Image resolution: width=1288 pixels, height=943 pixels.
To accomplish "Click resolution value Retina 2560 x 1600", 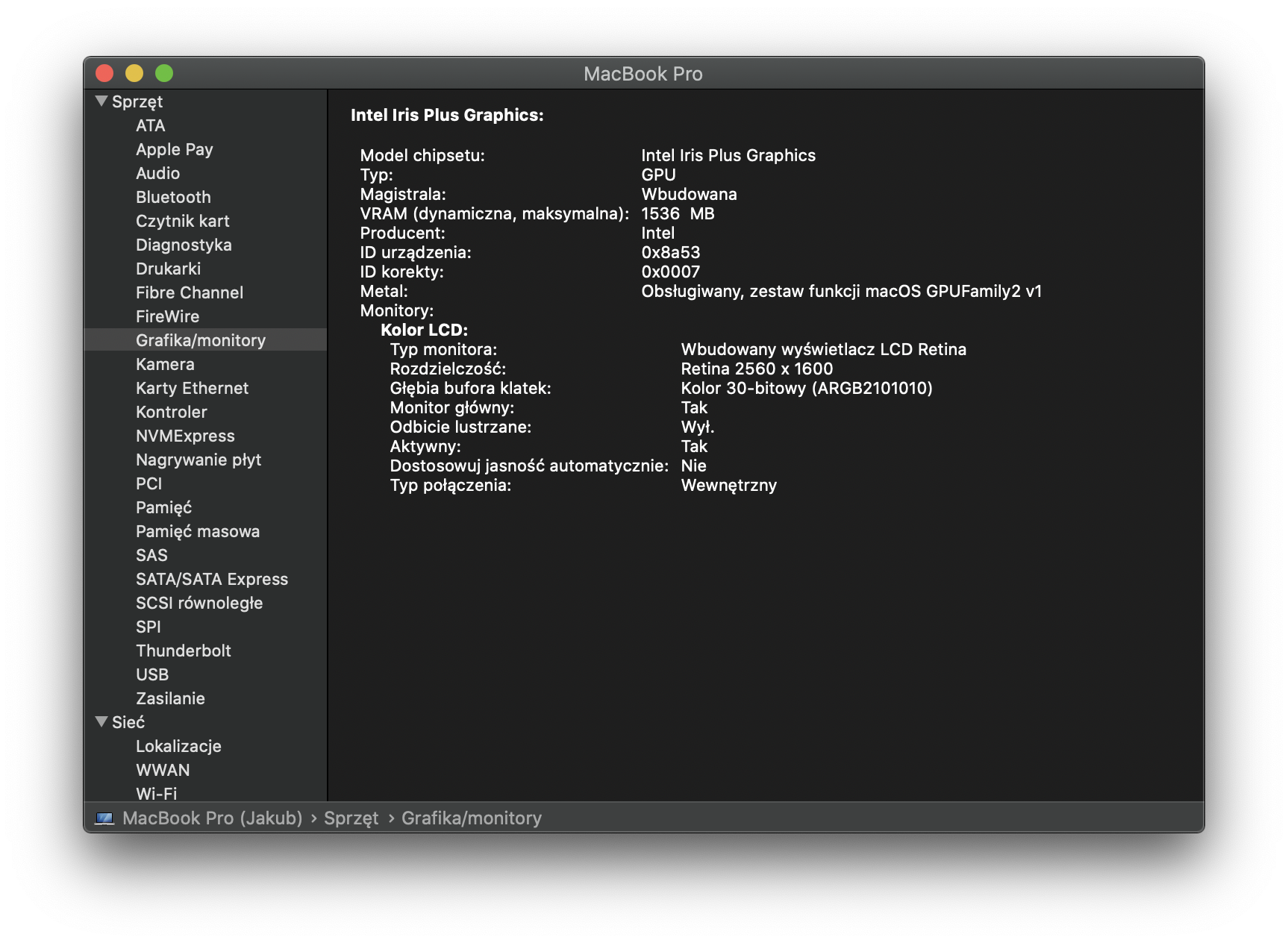I will point(757,369).
